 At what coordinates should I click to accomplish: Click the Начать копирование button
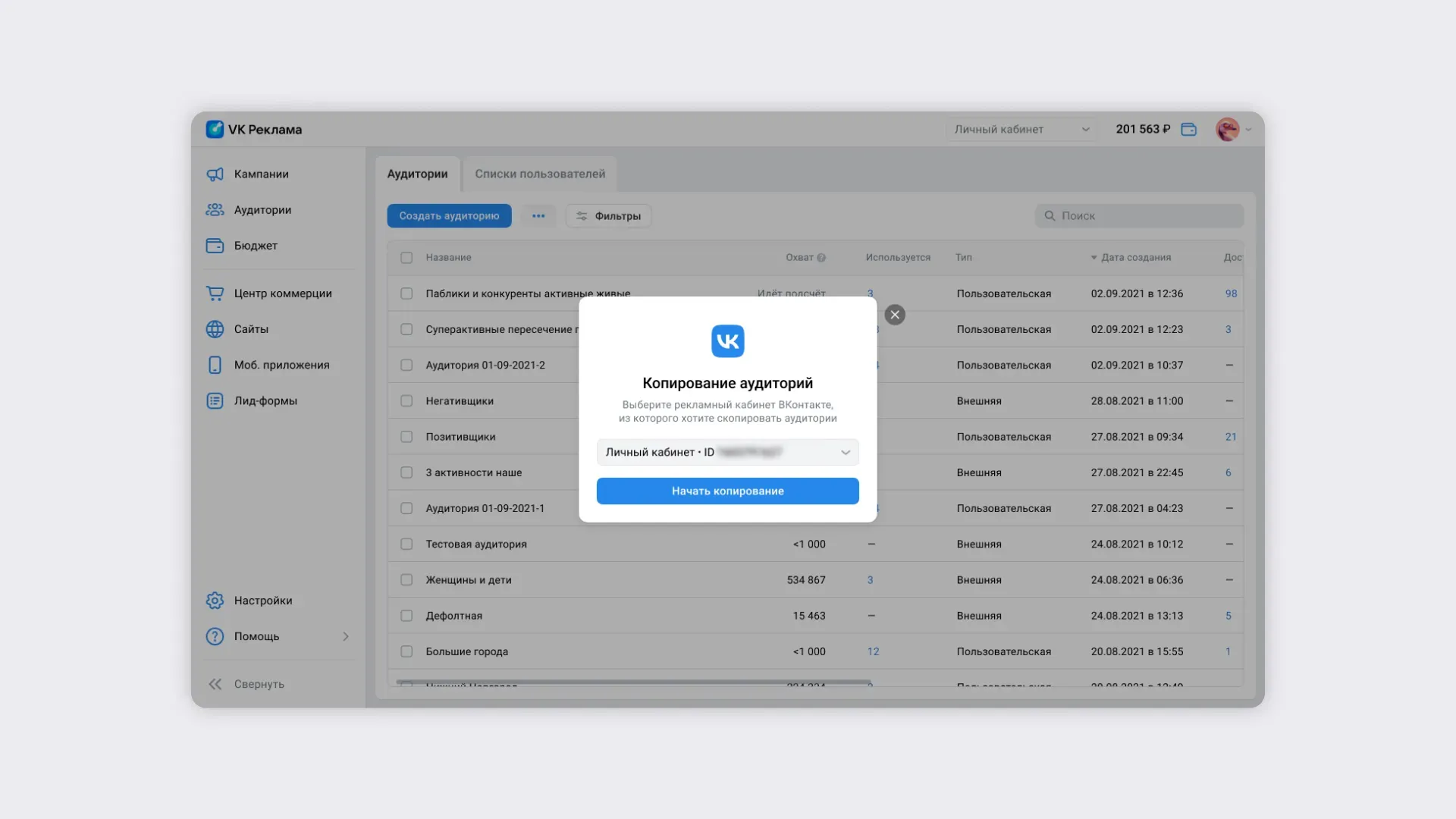tap(727, 491)
